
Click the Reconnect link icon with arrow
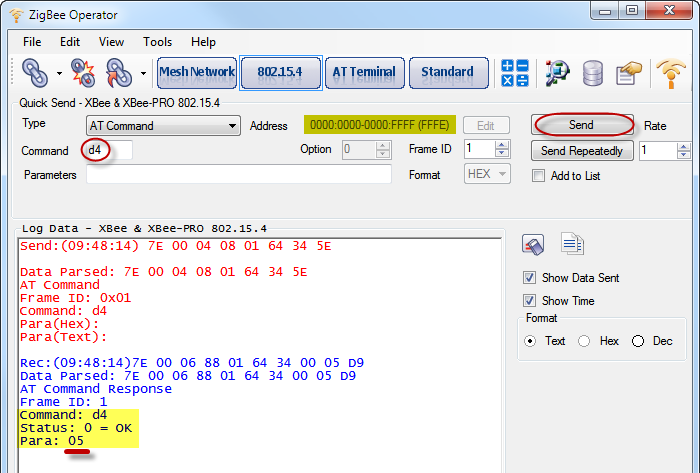119,73
